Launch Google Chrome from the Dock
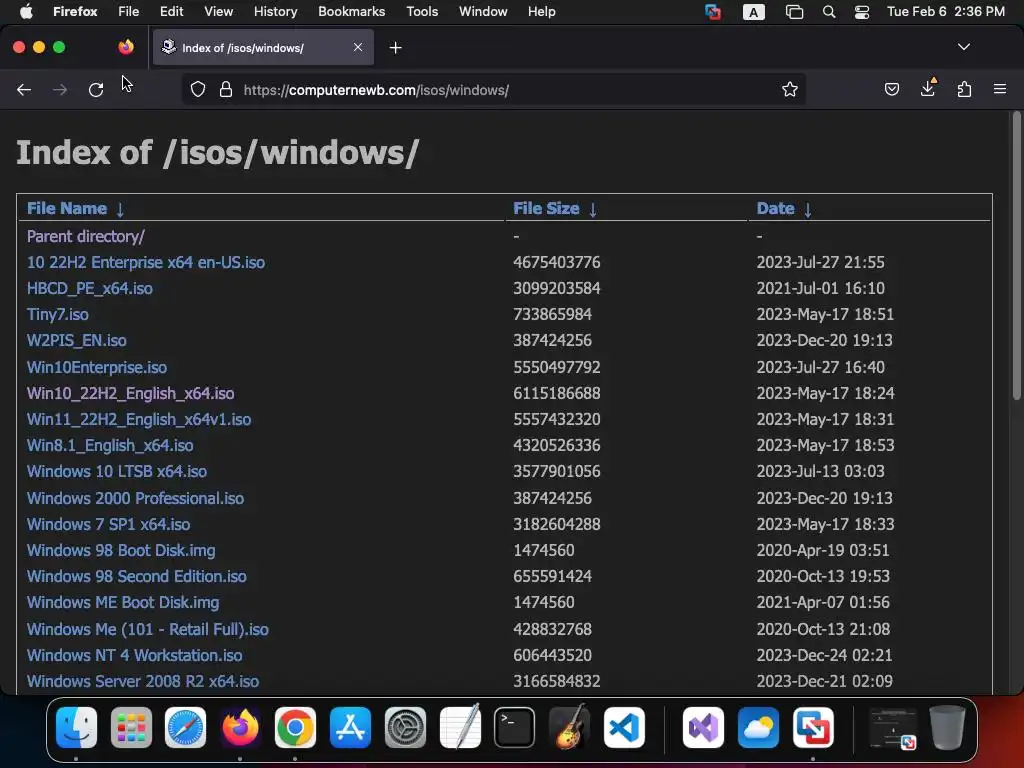Viewport: 1024px width, 768px height. pyautogui.click(x=295, y=728)
